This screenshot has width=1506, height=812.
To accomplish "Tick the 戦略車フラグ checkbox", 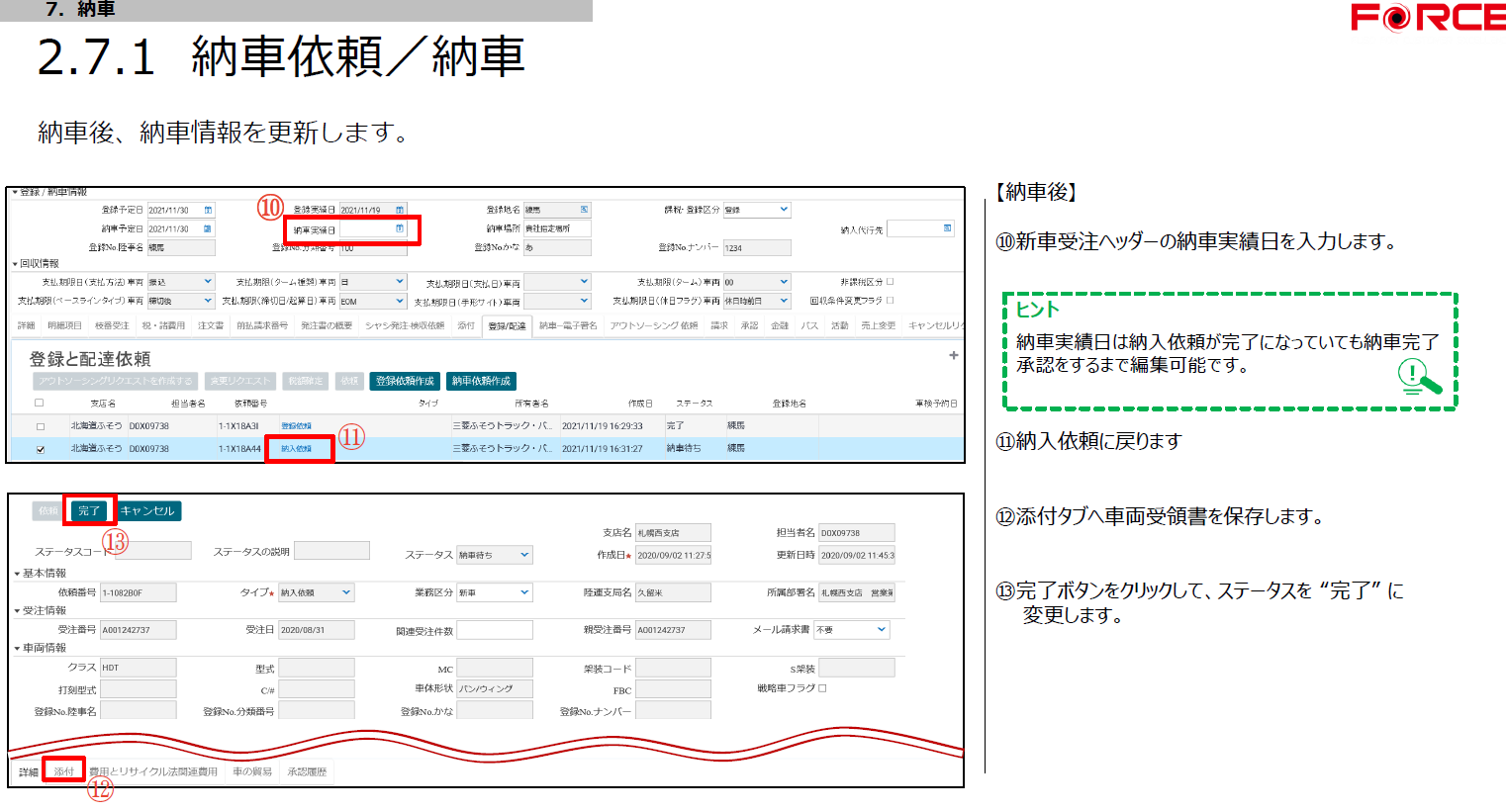I will coord(822,688).
